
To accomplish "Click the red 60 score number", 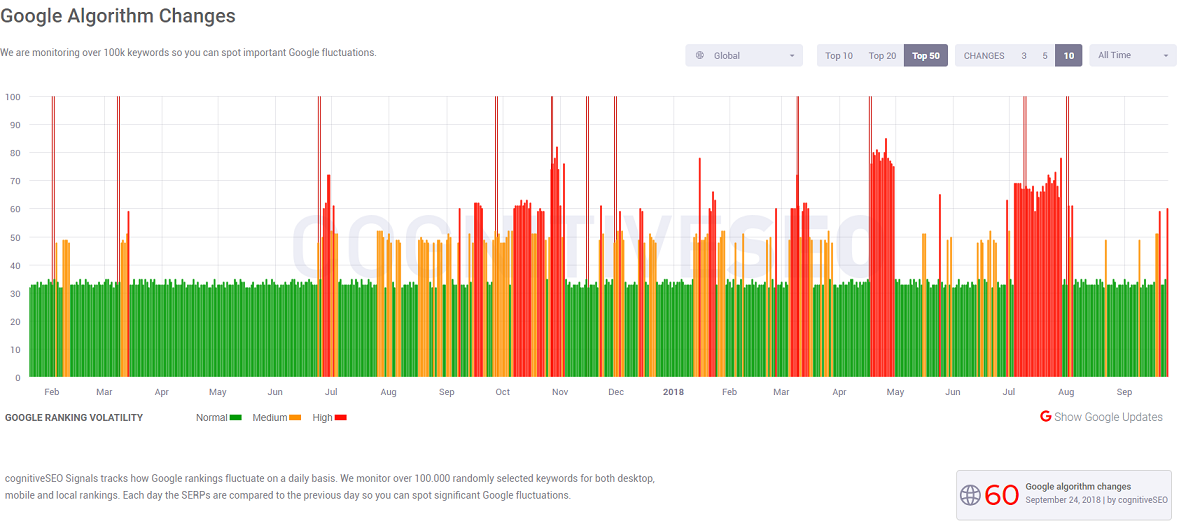I will point(1002,495).
